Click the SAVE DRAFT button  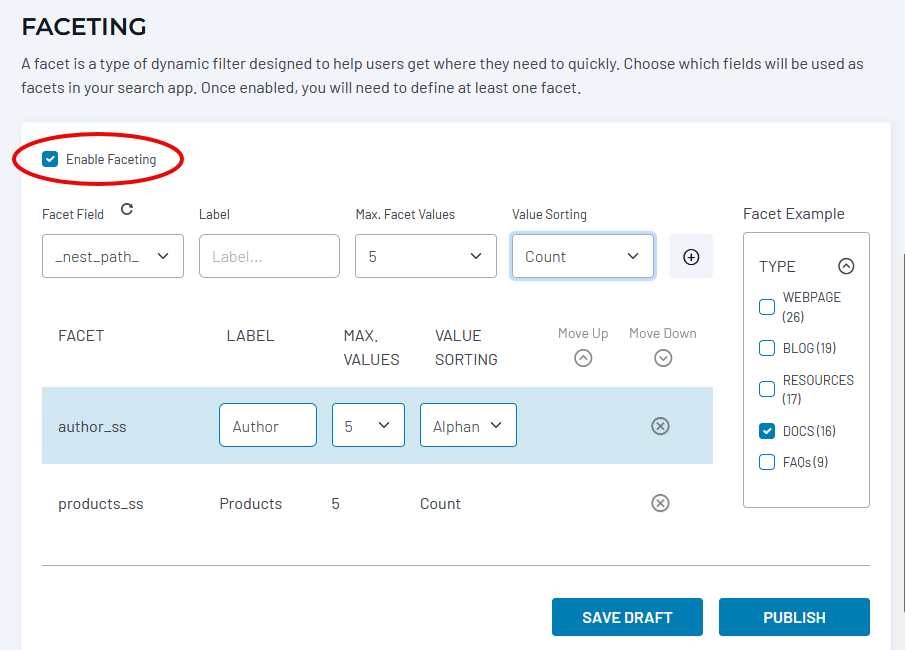627,617
